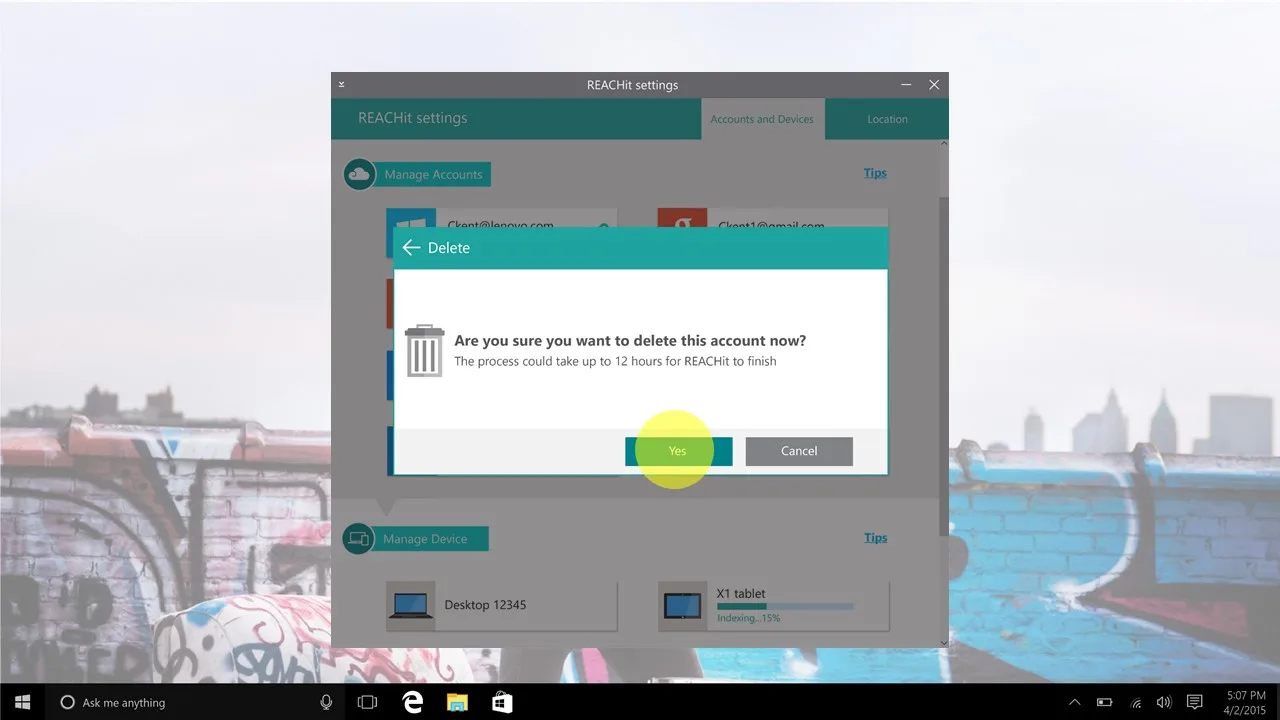Confirm account deletion with Yes
This screenshot has width=1280, height=720.
678,451
